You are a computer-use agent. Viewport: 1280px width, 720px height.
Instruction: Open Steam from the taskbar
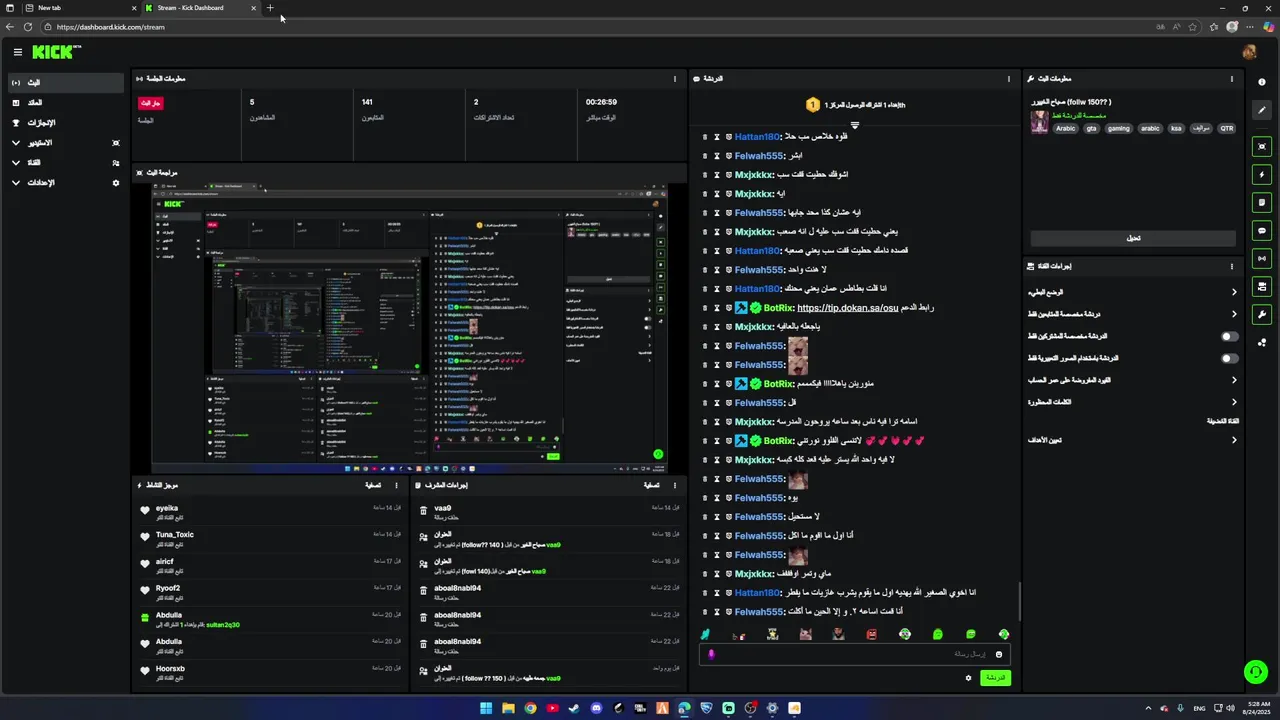[x=574, y=708]
